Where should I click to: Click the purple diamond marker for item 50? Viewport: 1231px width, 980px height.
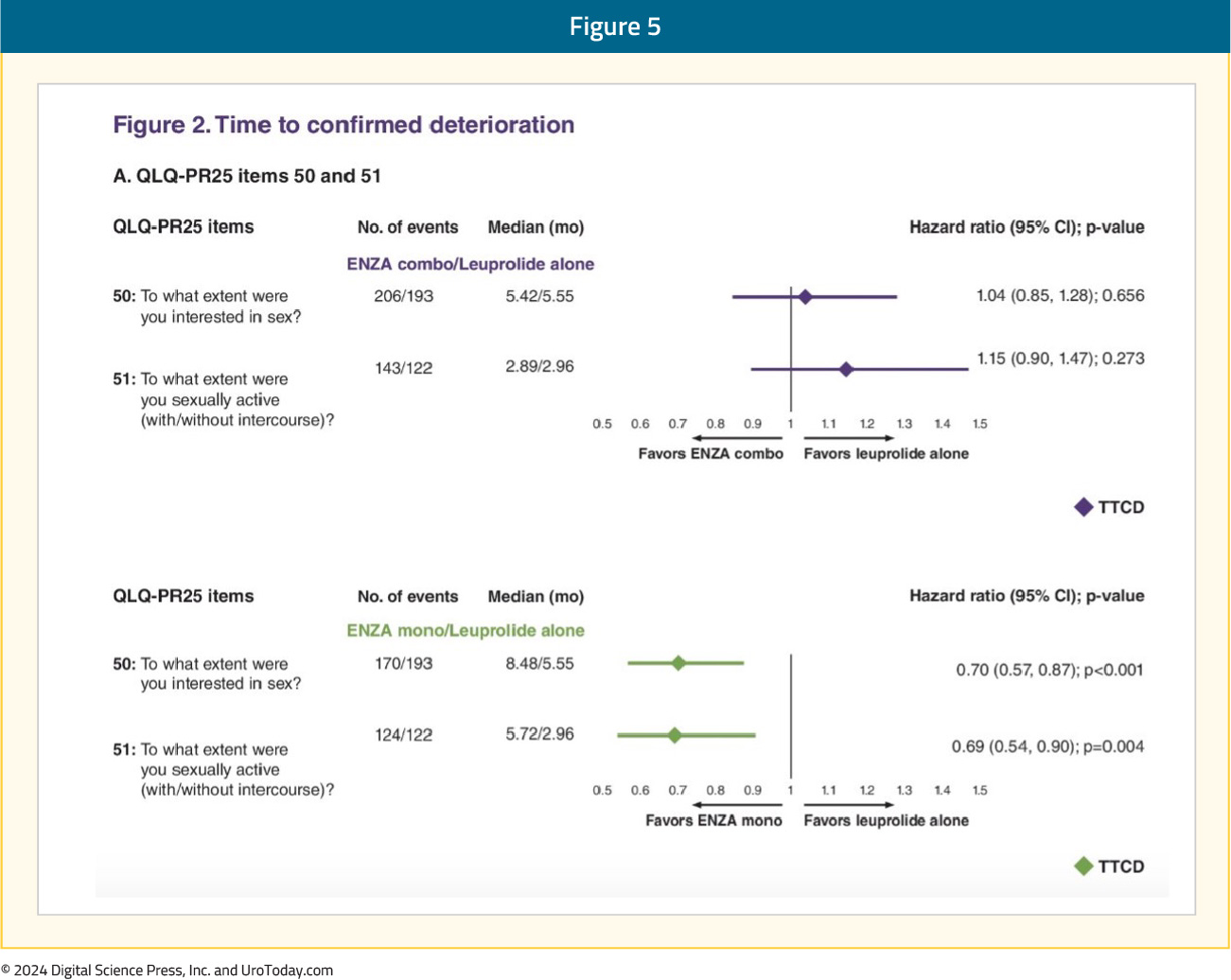(805, 297)
